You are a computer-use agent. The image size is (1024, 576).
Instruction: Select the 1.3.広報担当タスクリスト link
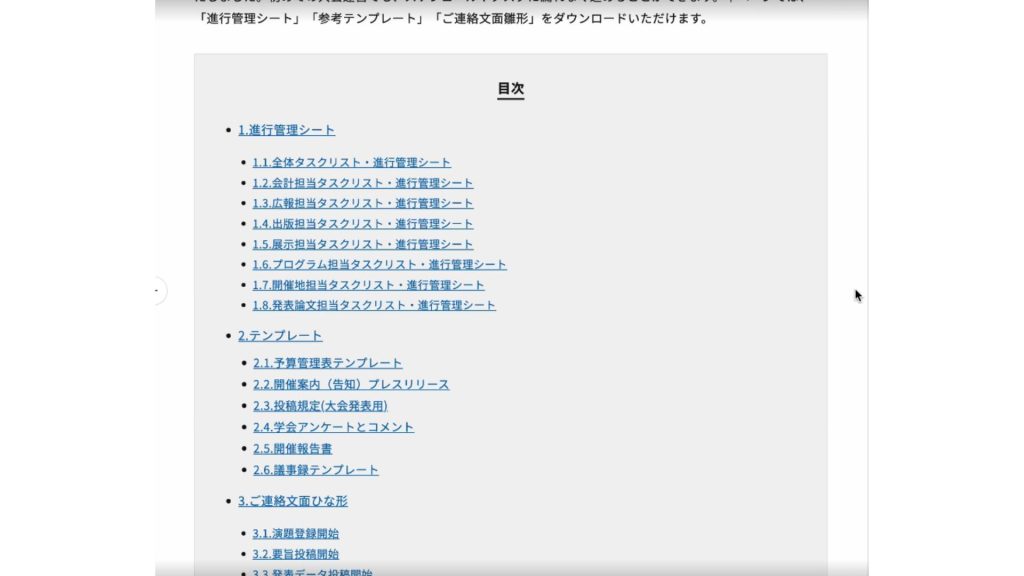coord(362,203)
